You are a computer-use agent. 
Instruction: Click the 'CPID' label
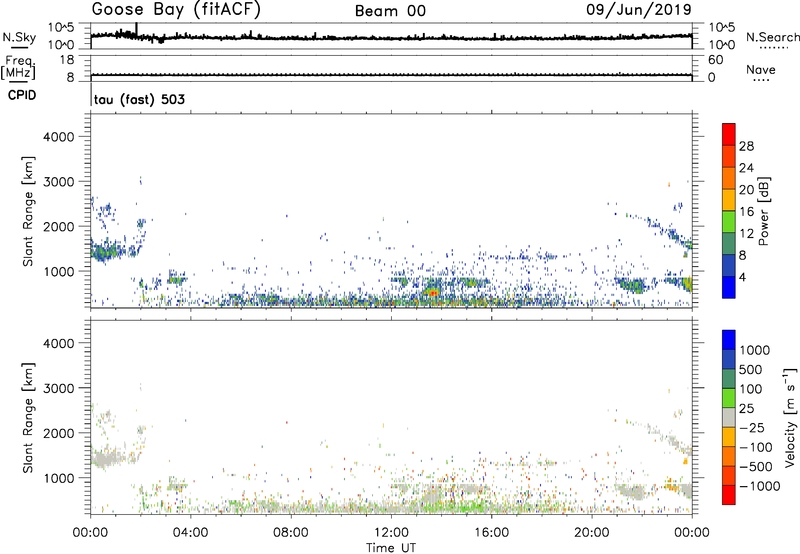(x=22, y=95)
